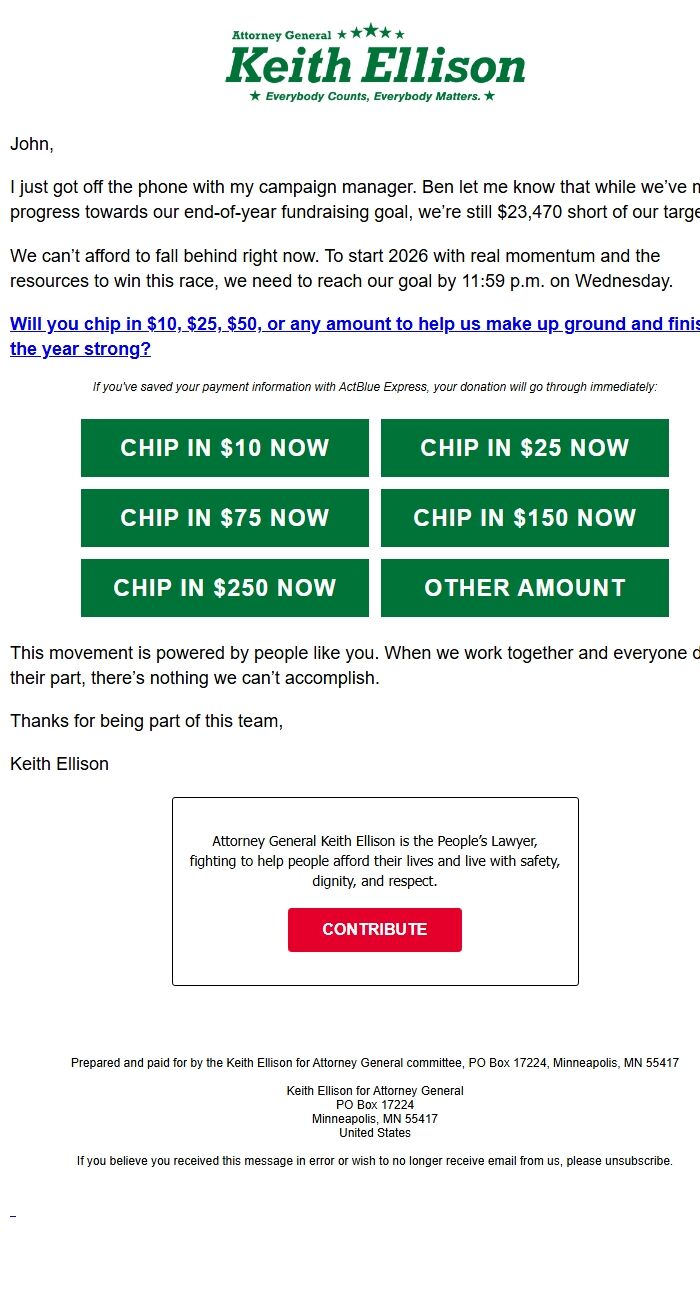The height and width of the screenshot is (1290, 700).
Task: Click the Attorney General header graphic
Action: (374, 62)
